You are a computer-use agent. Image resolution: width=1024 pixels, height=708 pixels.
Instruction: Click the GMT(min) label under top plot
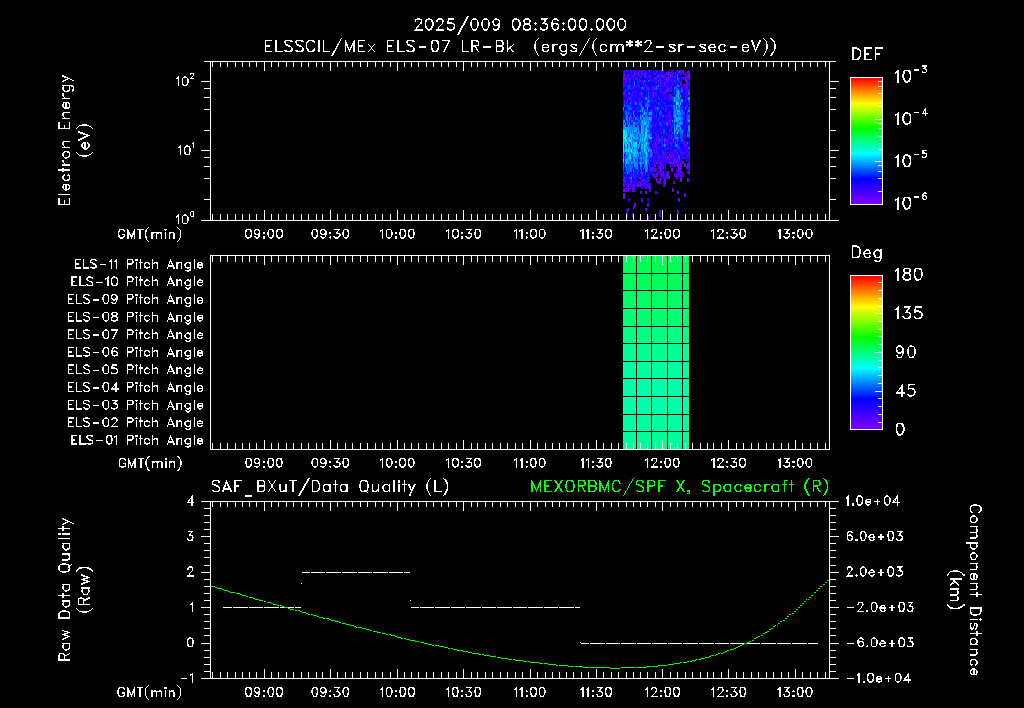point(150,234)
